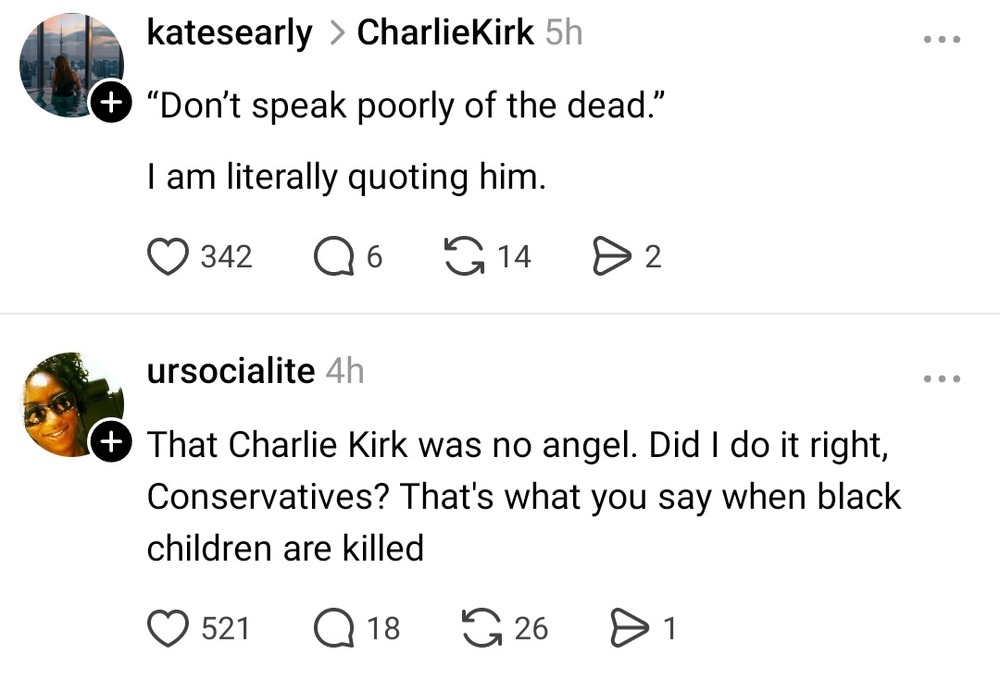The width and height of the screenshot is (1000, 680).
Task: Repost the katesearly post
Action: (x=462, y=257)
